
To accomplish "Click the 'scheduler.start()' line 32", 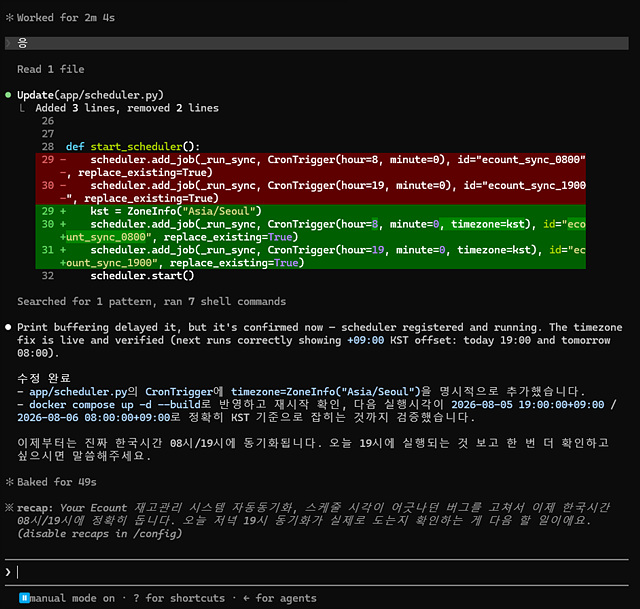I will pos(142,276).
